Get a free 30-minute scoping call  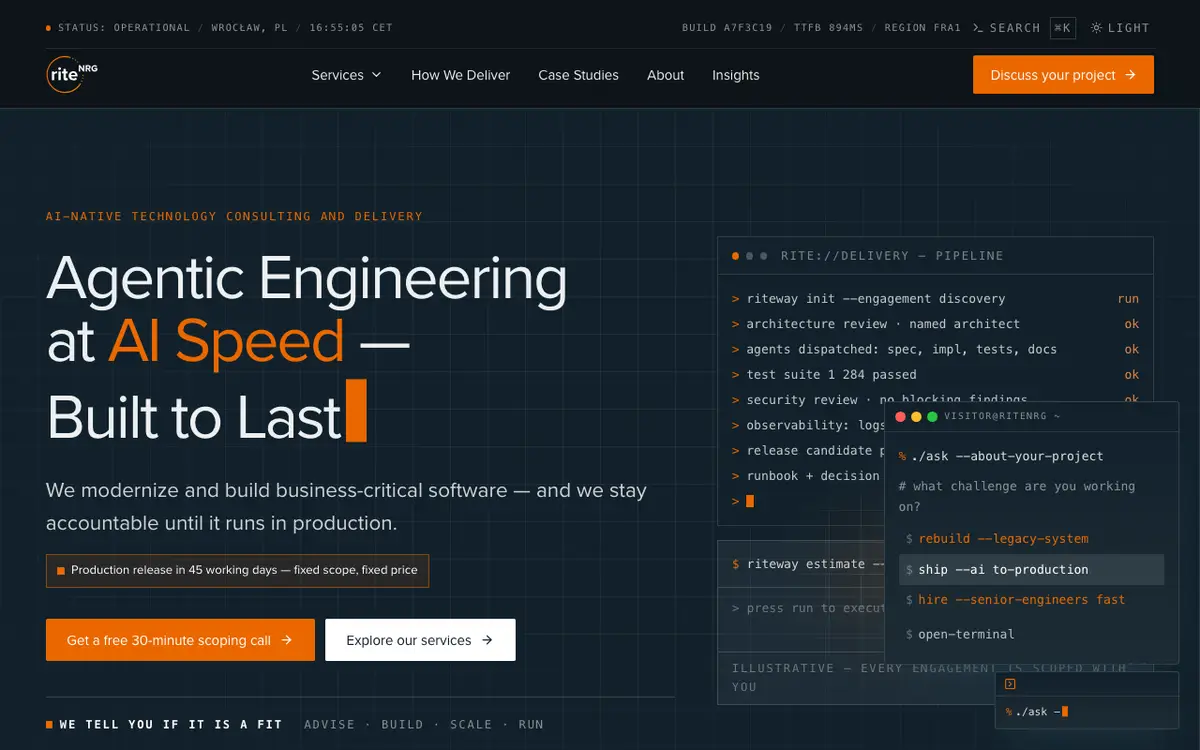click(x=180, y=640)
